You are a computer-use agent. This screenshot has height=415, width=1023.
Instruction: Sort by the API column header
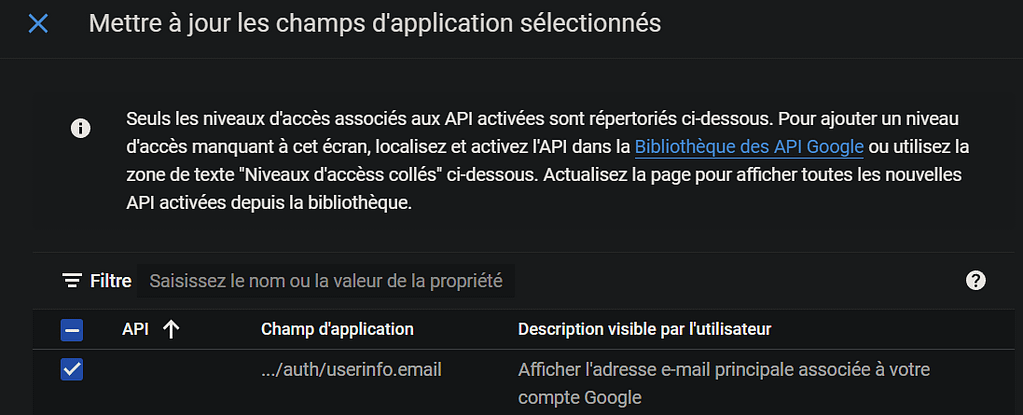135,329
